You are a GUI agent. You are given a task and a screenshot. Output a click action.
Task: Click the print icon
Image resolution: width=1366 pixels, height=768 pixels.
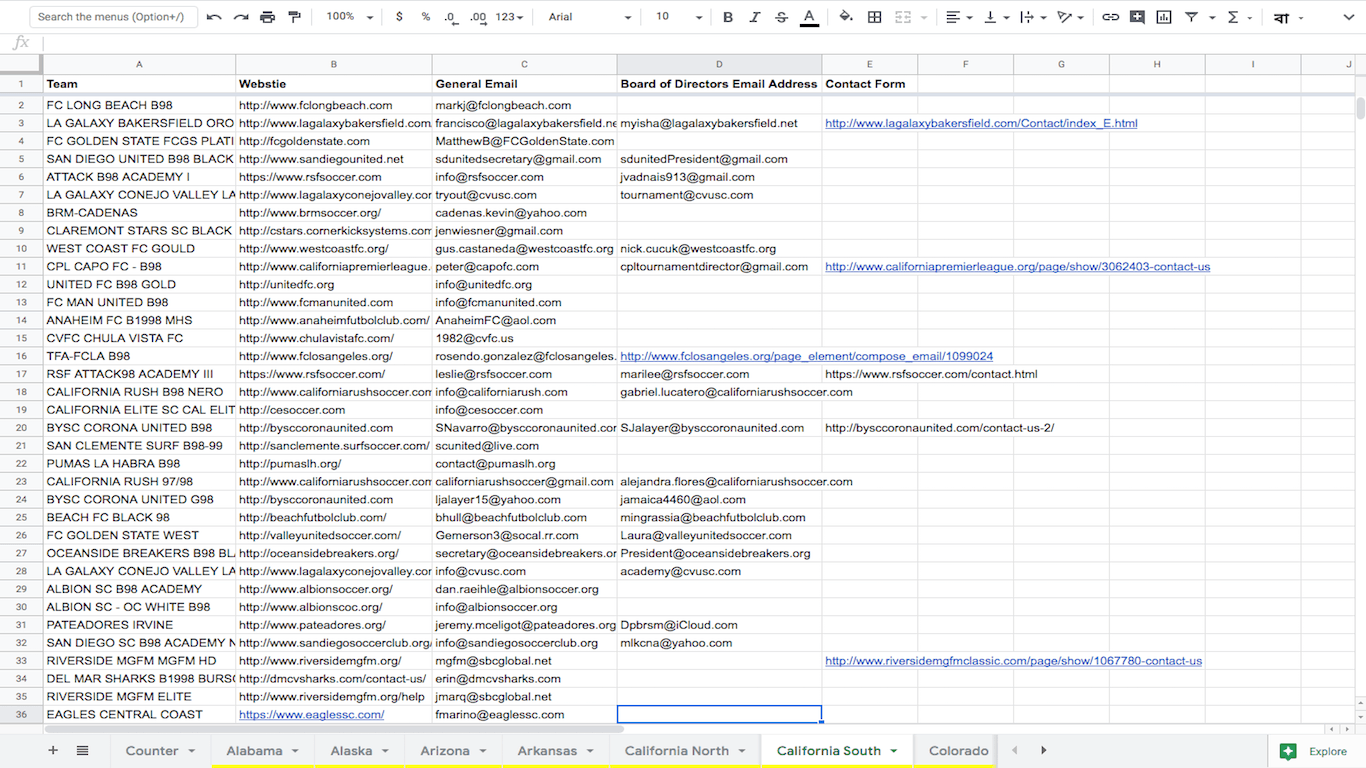coord(267,17)
